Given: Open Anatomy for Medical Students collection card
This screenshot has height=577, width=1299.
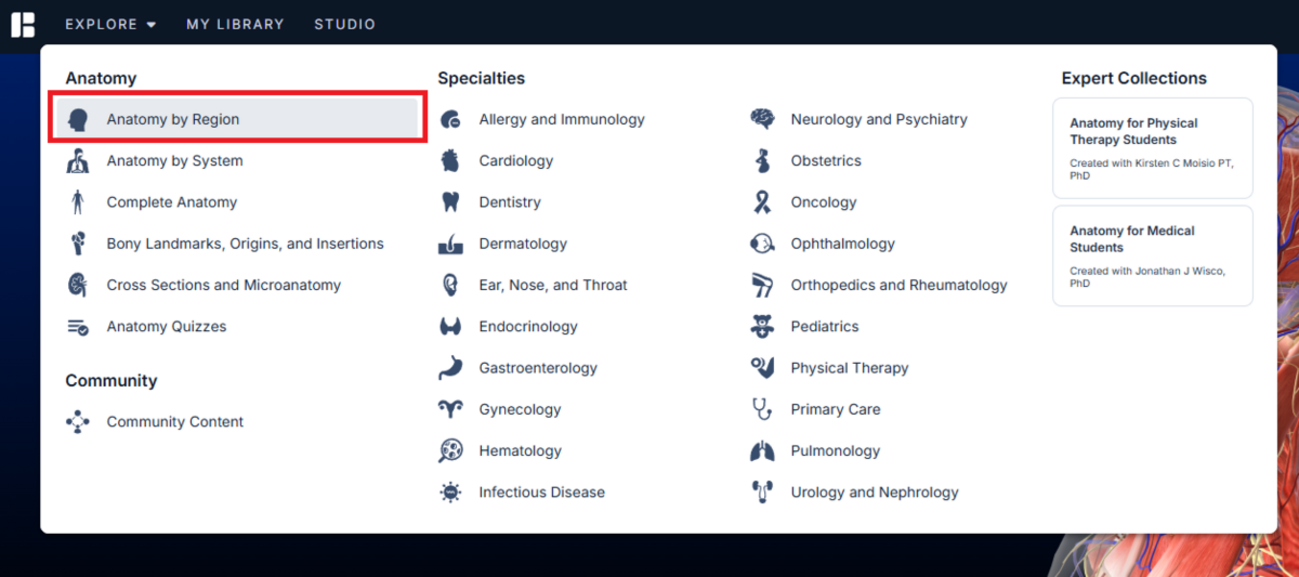Looking at the screenshot, I should [1152, 255].
